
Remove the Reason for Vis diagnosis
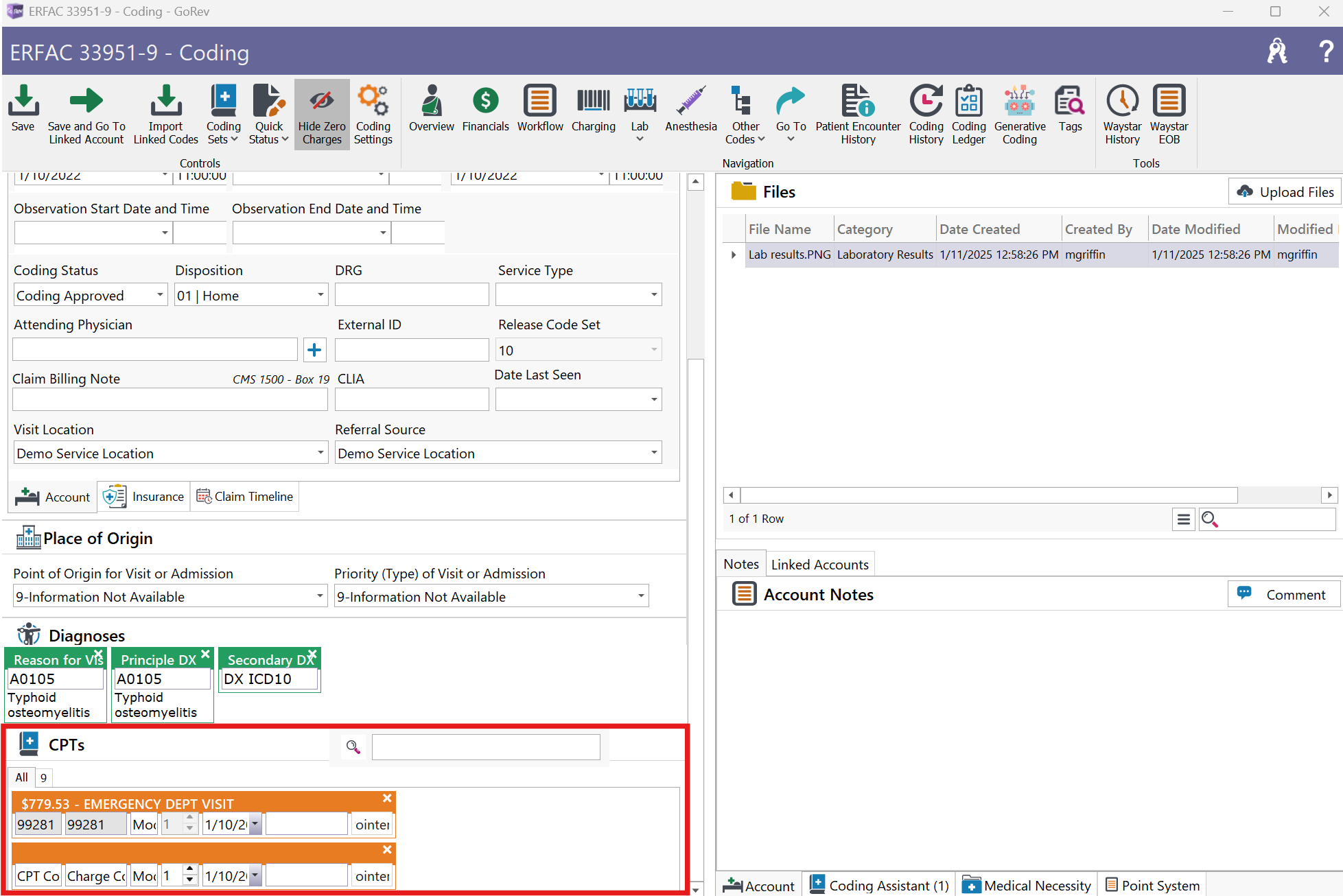[x=98, y=654]
